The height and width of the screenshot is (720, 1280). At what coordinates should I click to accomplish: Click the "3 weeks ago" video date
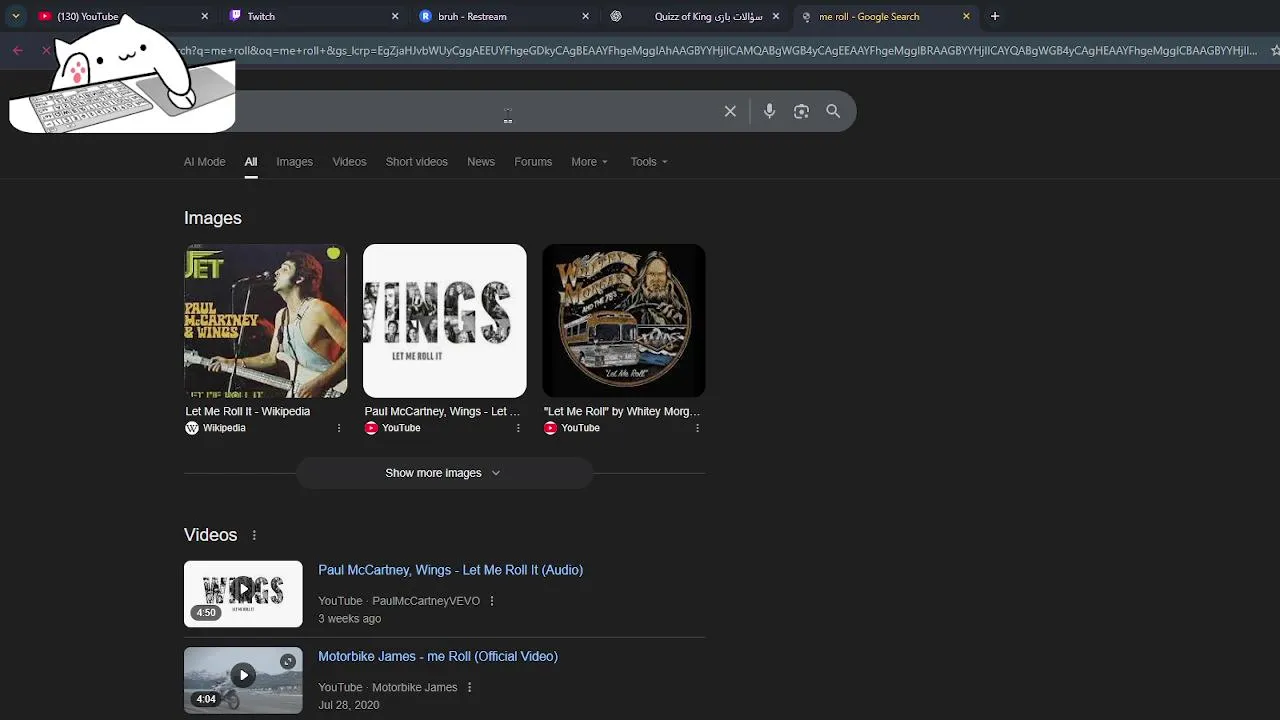click(x=349, y=619)
